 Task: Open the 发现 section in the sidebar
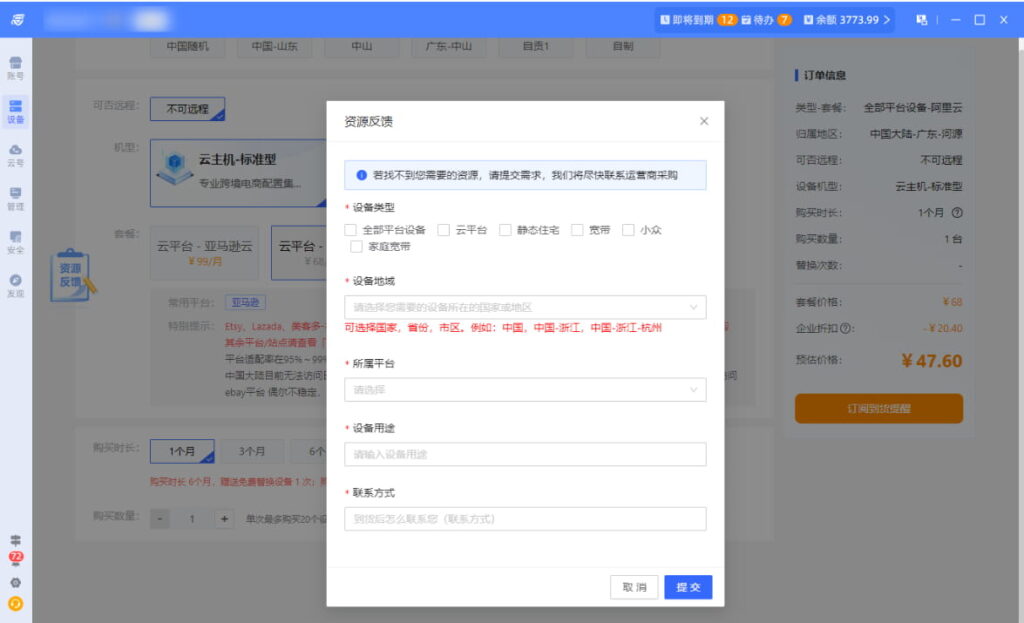[16, 285]
